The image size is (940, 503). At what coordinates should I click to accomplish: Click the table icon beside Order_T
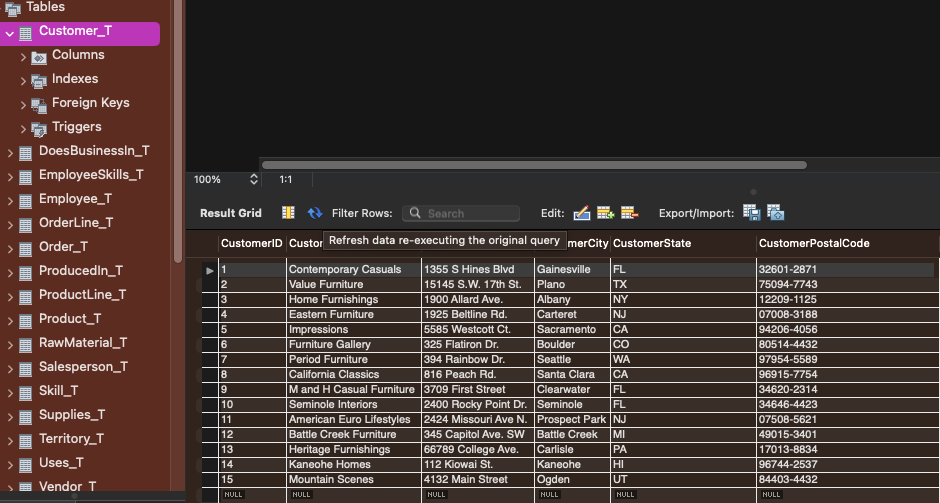26,249
